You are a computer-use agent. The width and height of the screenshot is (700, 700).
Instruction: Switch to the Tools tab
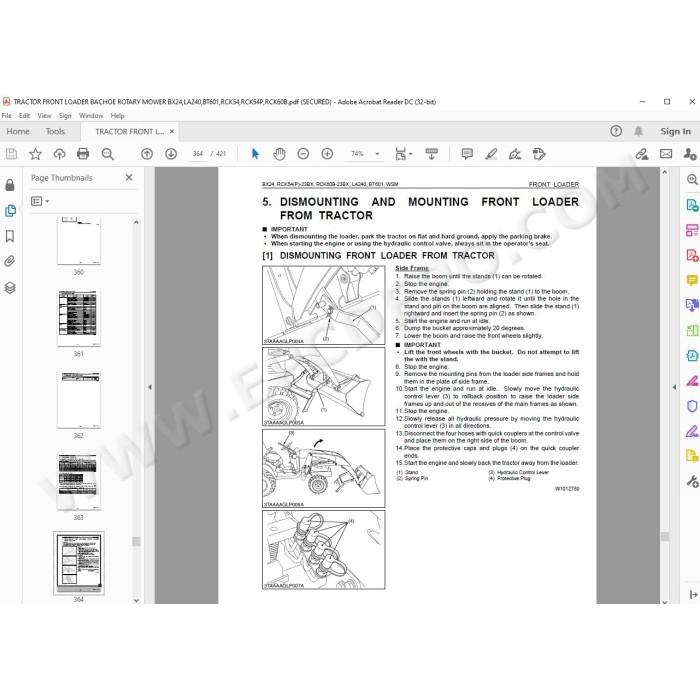55,131
